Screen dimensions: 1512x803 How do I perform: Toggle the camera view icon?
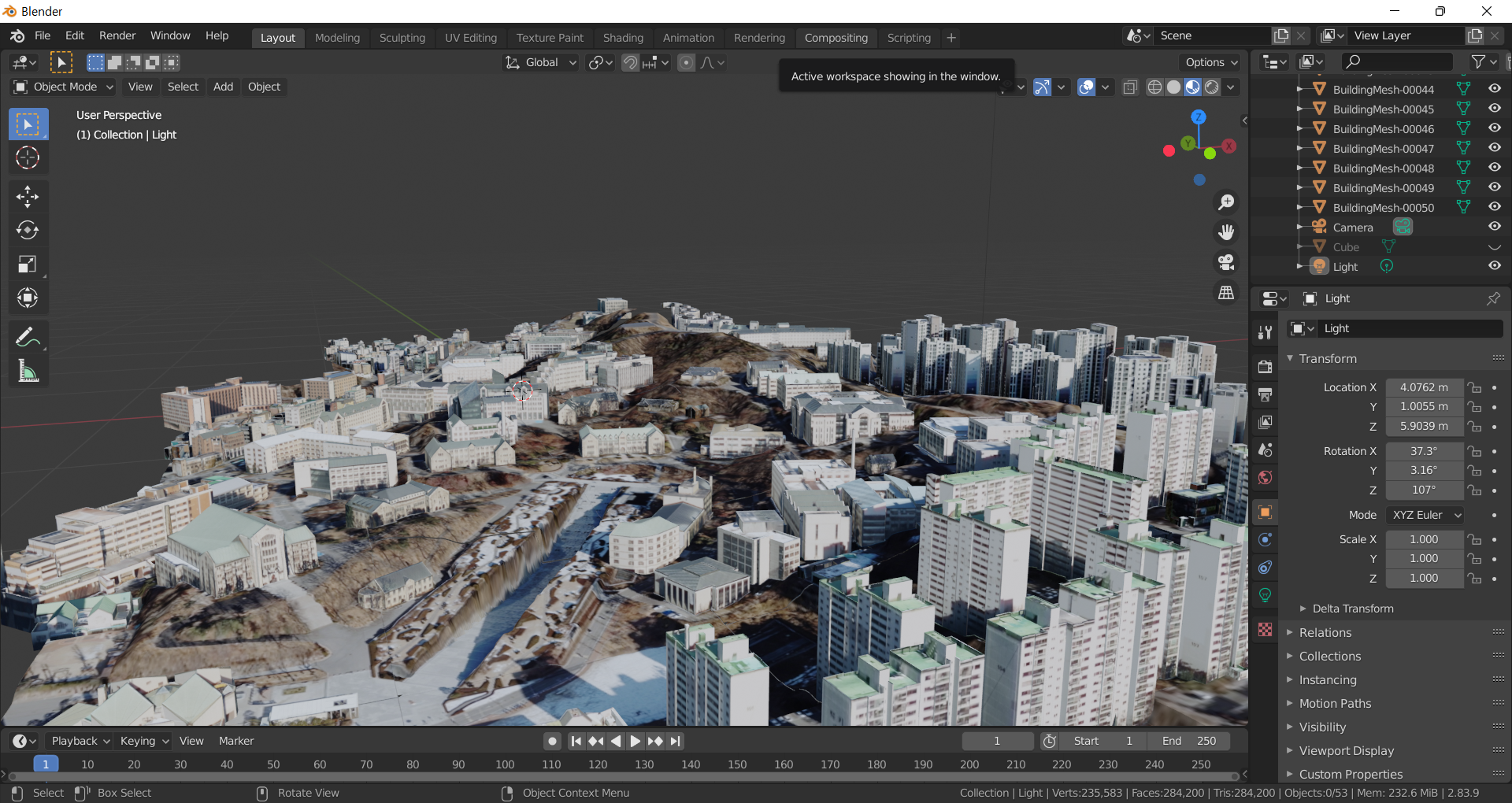(x=1226, y=262)
